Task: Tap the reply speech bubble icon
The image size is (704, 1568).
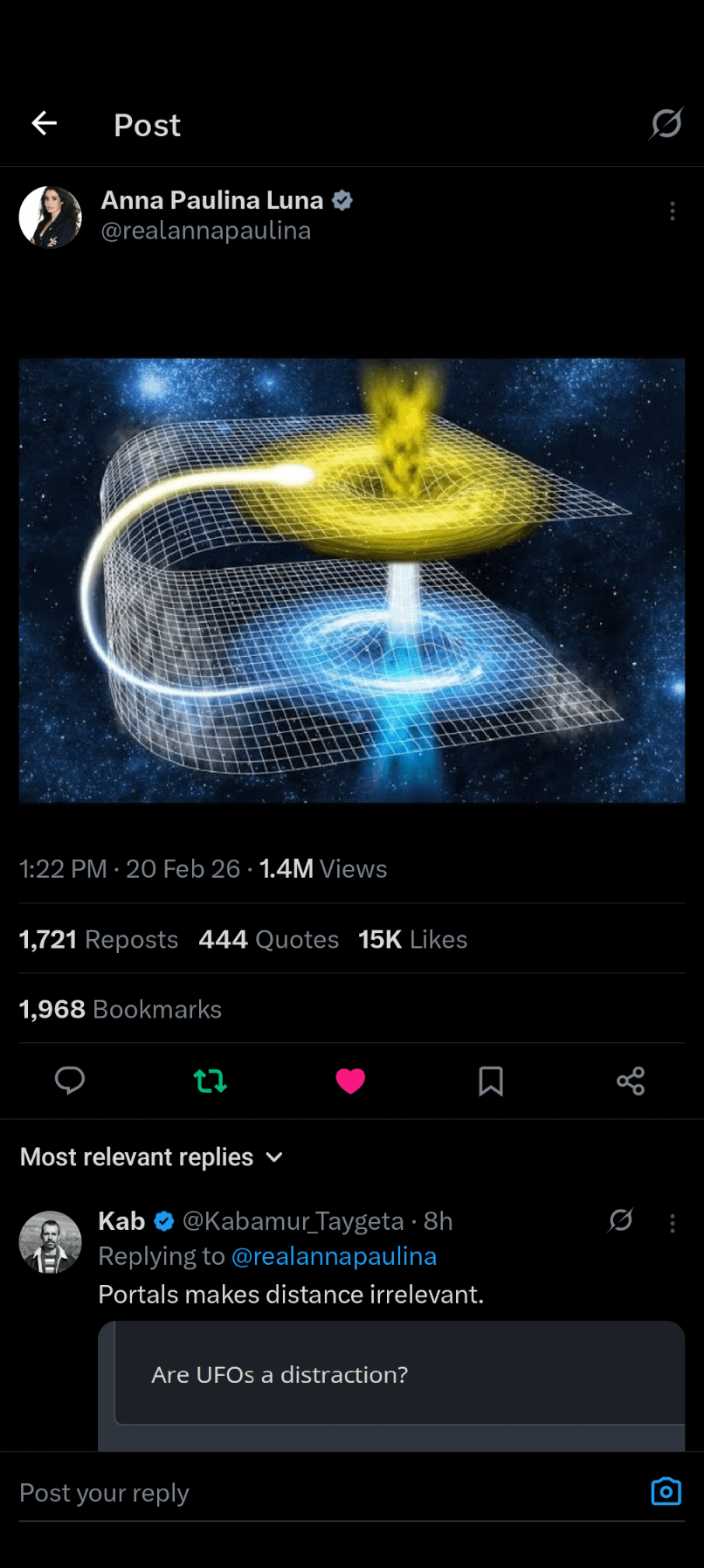Action: click(x=70, y=1081)
